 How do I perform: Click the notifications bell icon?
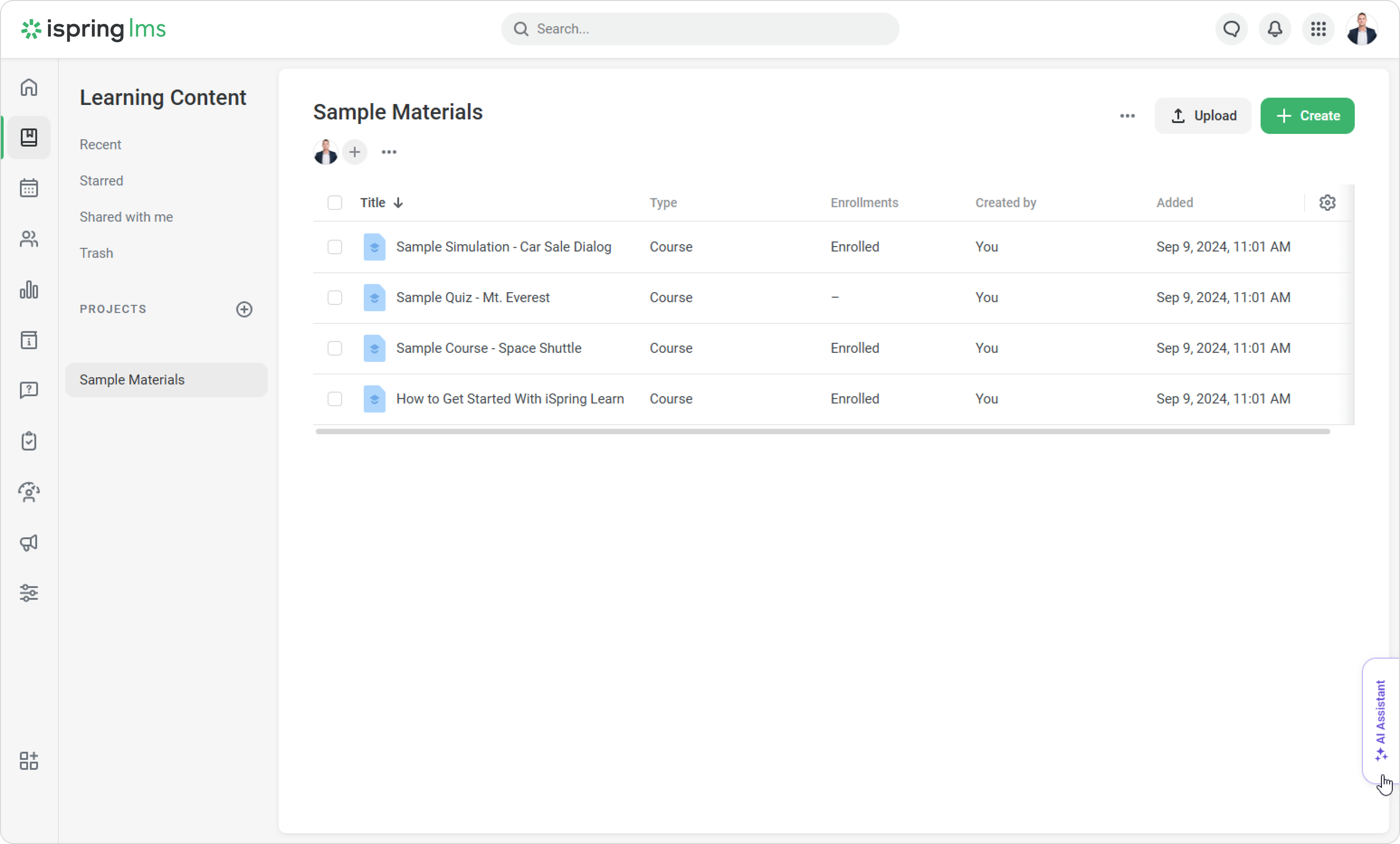[1275, 29]
